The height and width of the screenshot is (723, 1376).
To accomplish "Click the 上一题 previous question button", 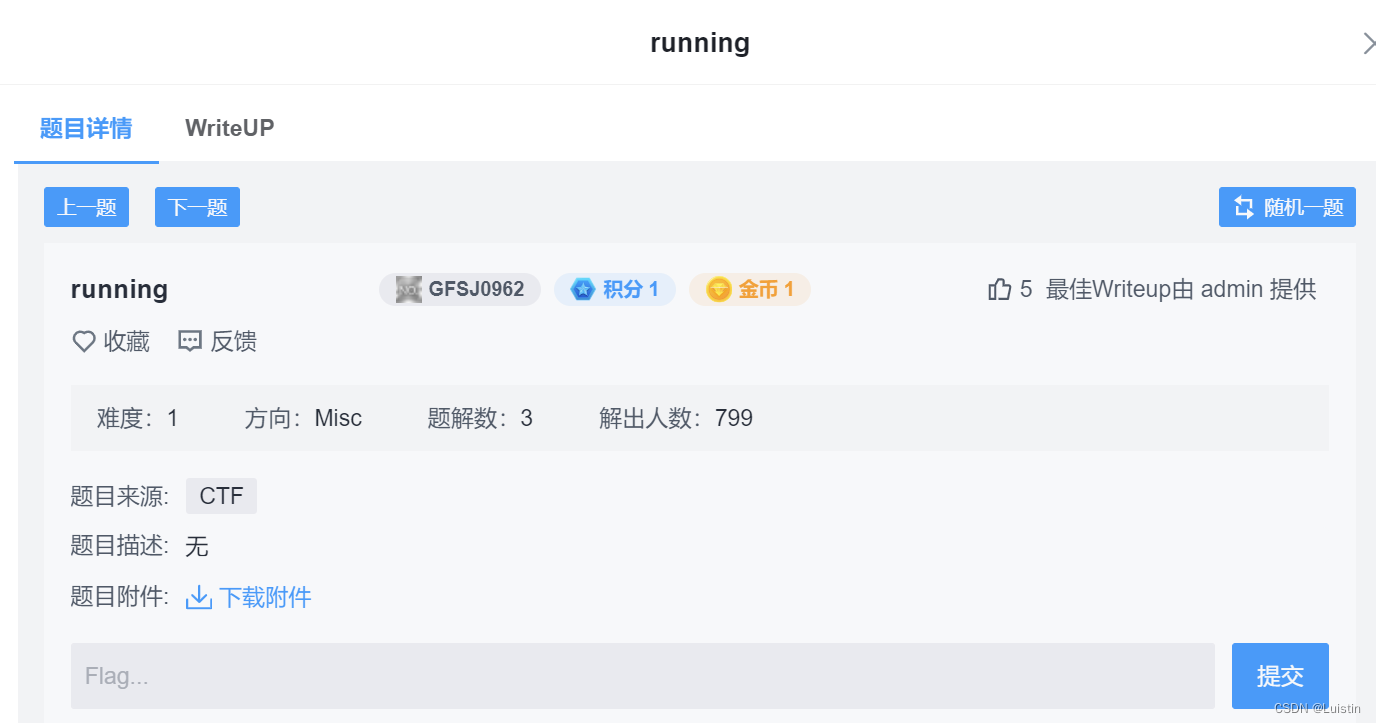I will coord(86,207).
